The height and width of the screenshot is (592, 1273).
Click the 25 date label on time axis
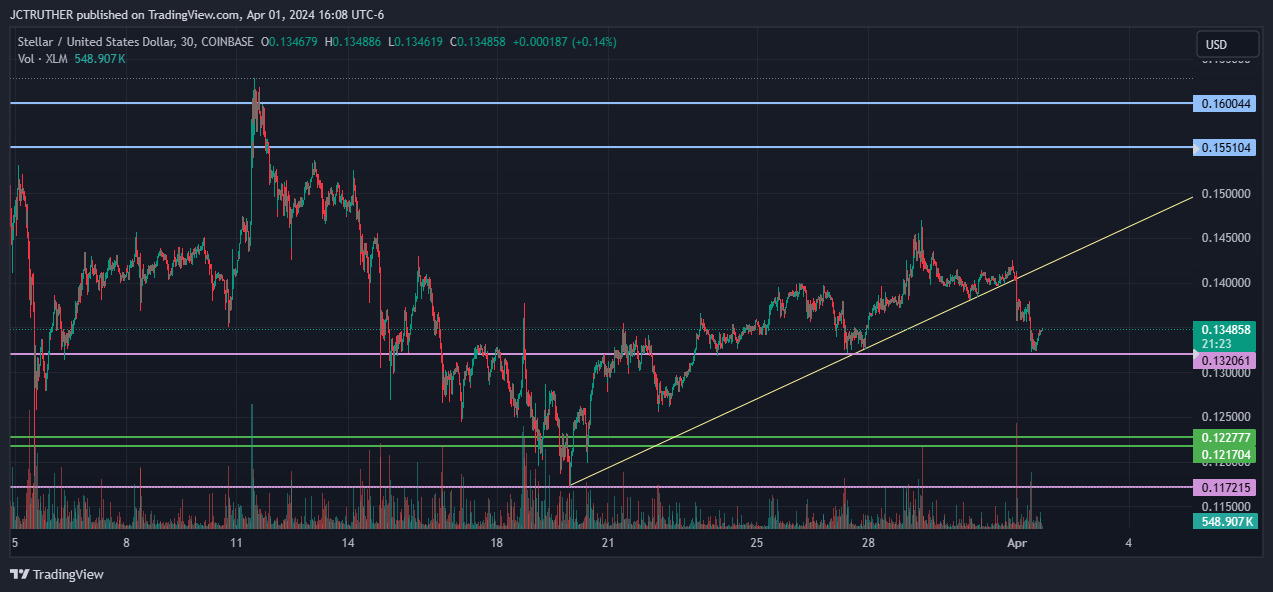(x=757, y=543)
